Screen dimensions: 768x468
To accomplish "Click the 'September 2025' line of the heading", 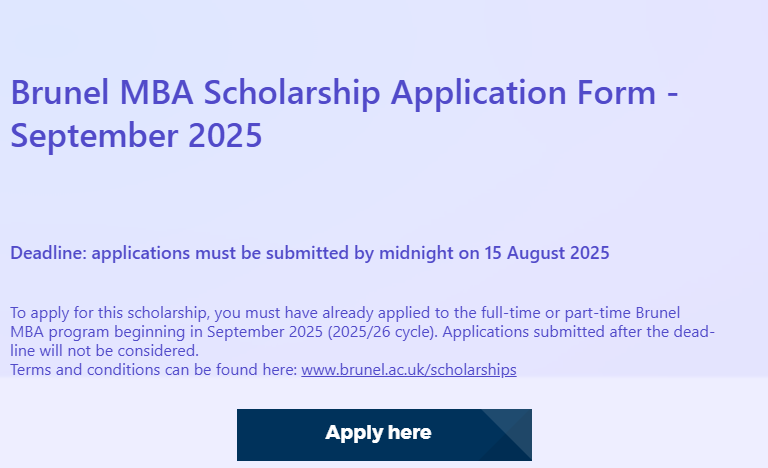I will (x=136, y=134).
